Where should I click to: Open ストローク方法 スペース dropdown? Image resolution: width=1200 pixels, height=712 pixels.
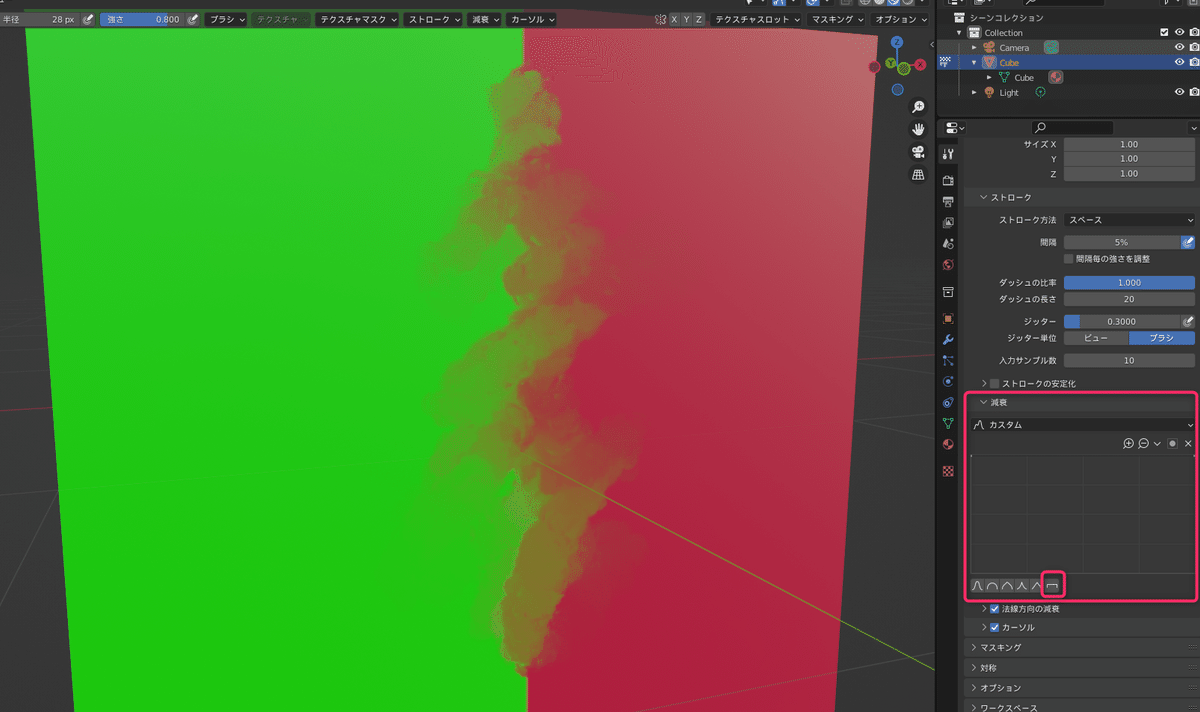pyautogui.click(x=1130, y=219)
